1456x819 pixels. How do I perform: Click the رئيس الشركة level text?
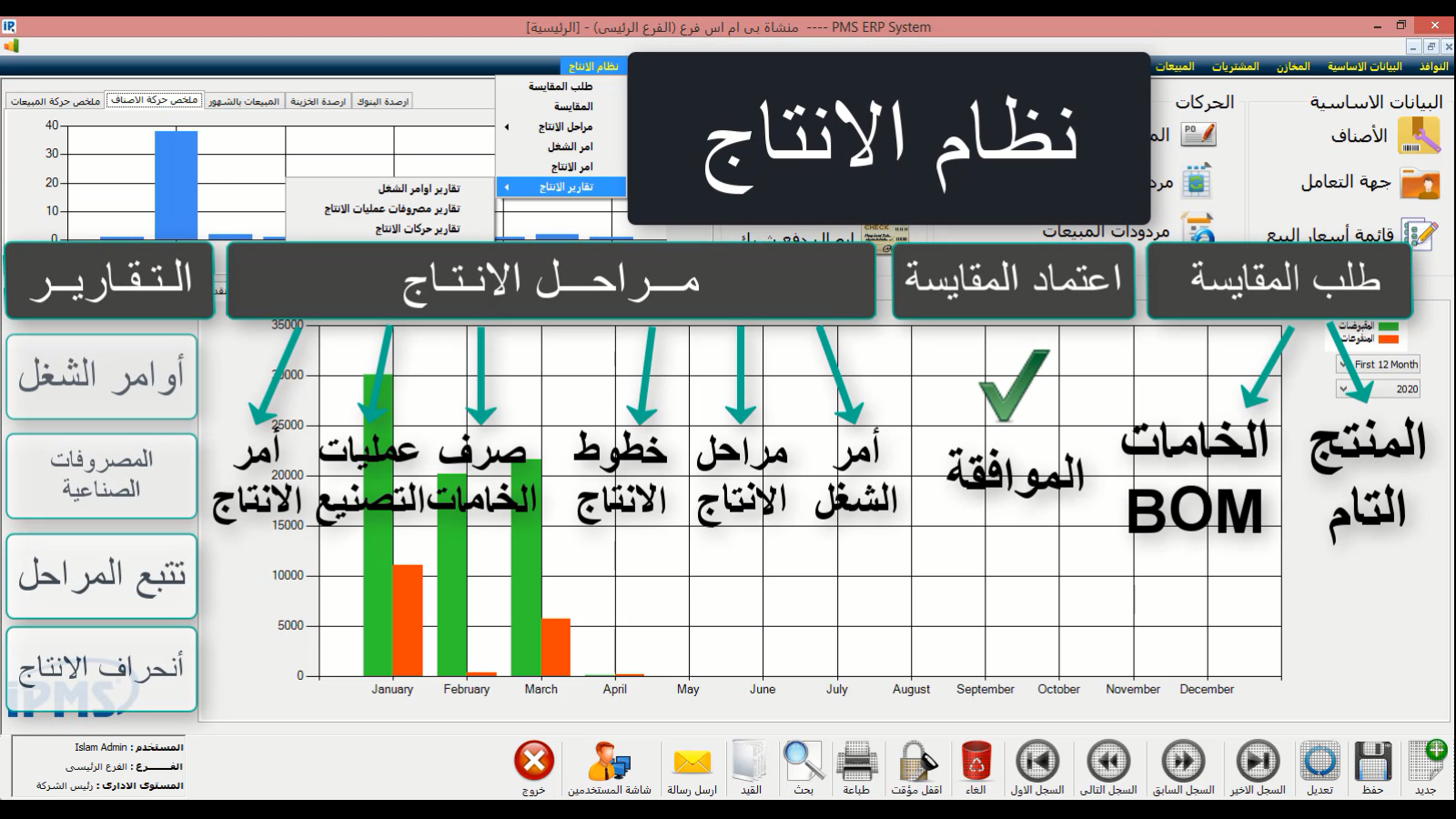pyautogui.click(x=65, y=785)
